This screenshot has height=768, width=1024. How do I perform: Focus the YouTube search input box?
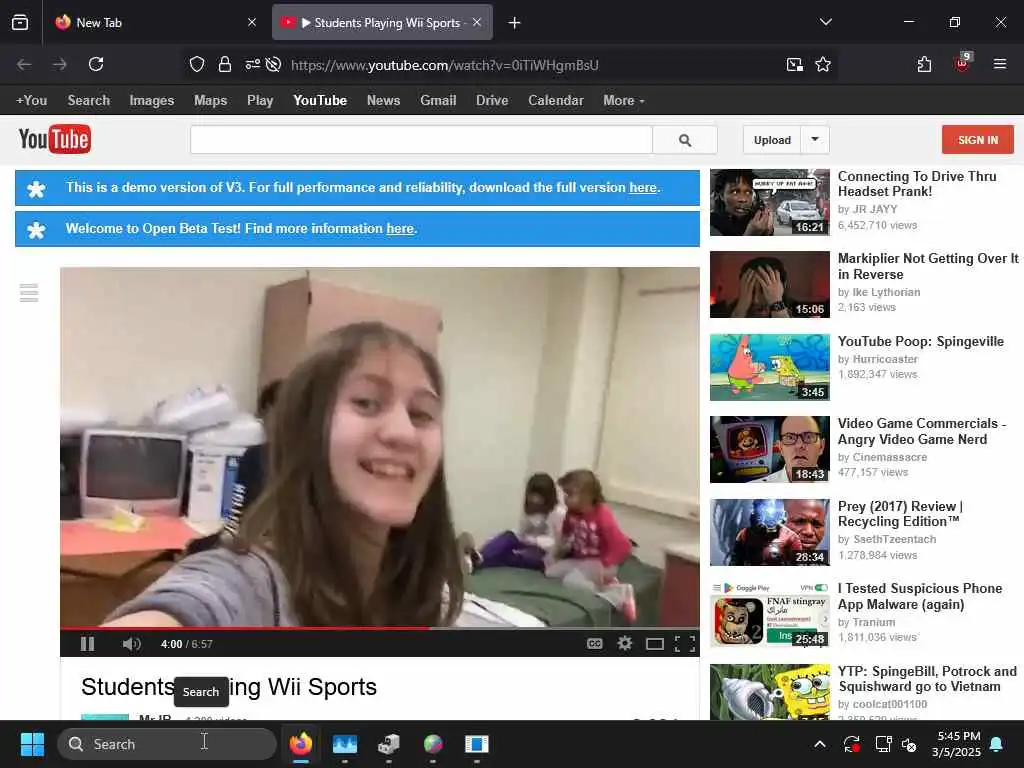click(x=421, y=140)
